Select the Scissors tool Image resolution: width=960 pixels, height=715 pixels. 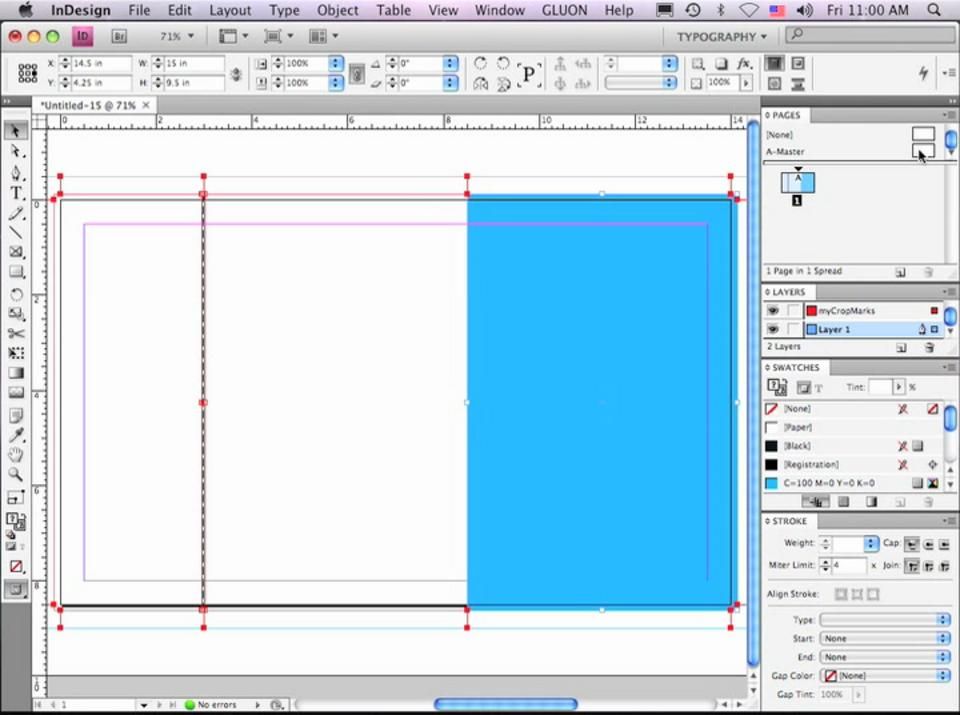point(16,334)
